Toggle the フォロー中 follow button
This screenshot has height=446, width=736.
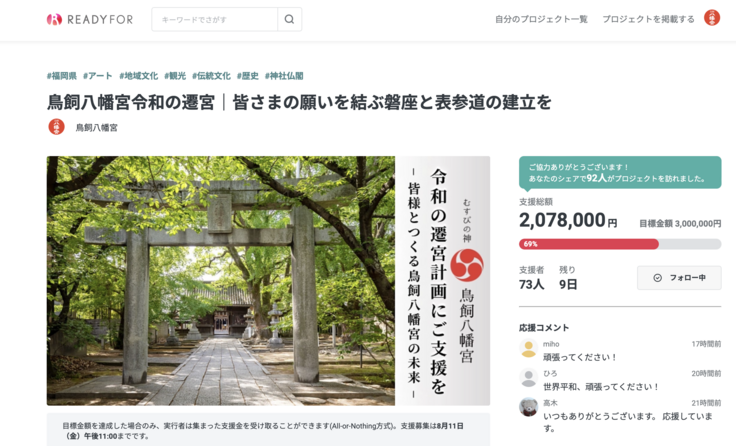tap(679, 277)
